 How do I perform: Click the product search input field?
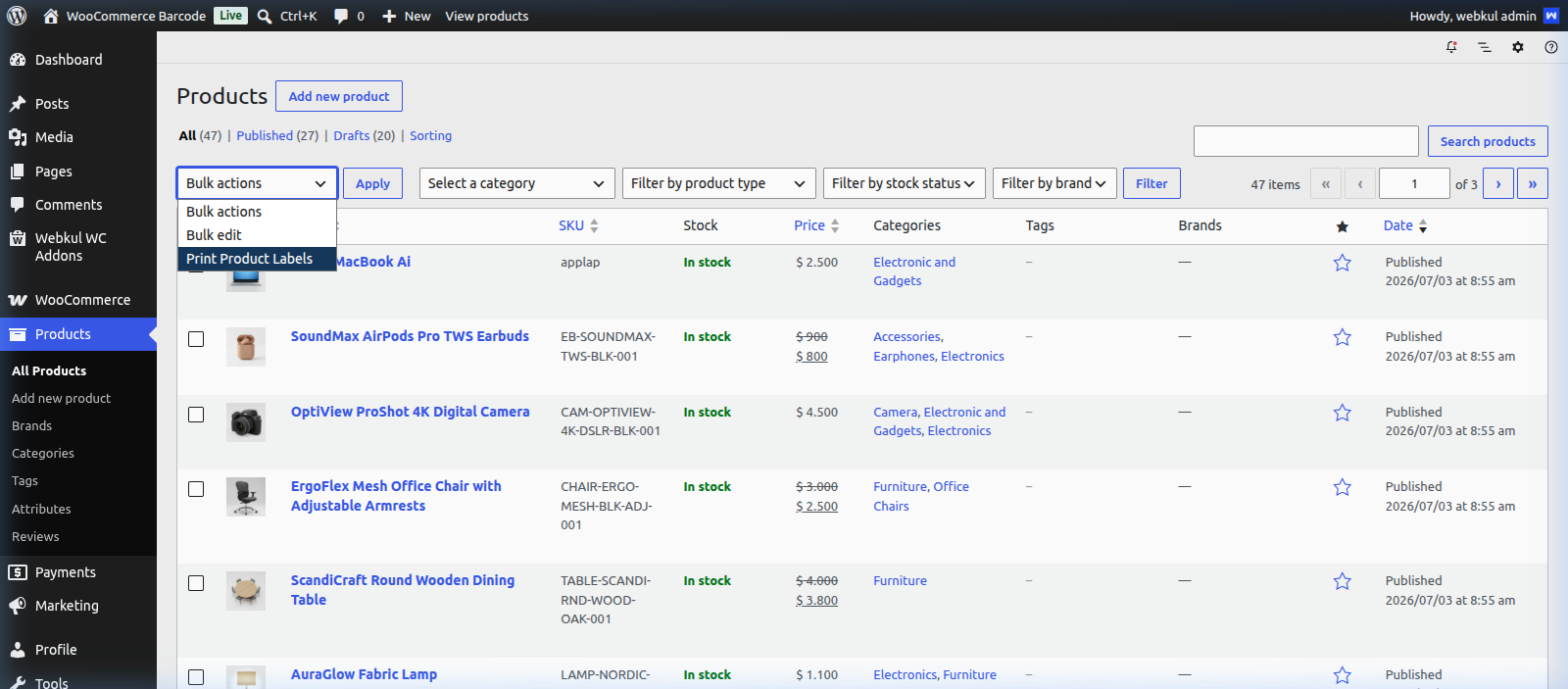1306,141
